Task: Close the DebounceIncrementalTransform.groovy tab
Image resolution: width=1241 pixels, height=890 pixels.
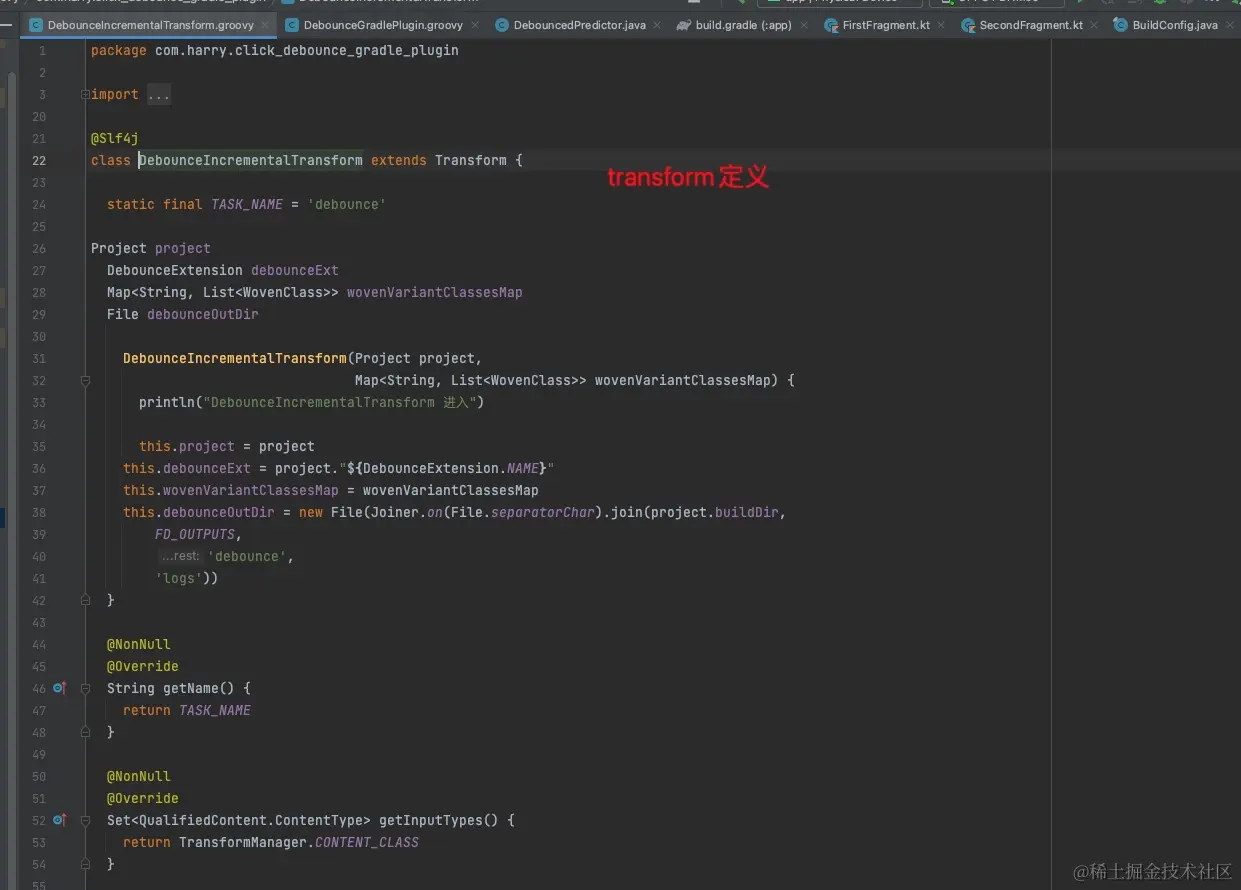Action: [265, 25]
